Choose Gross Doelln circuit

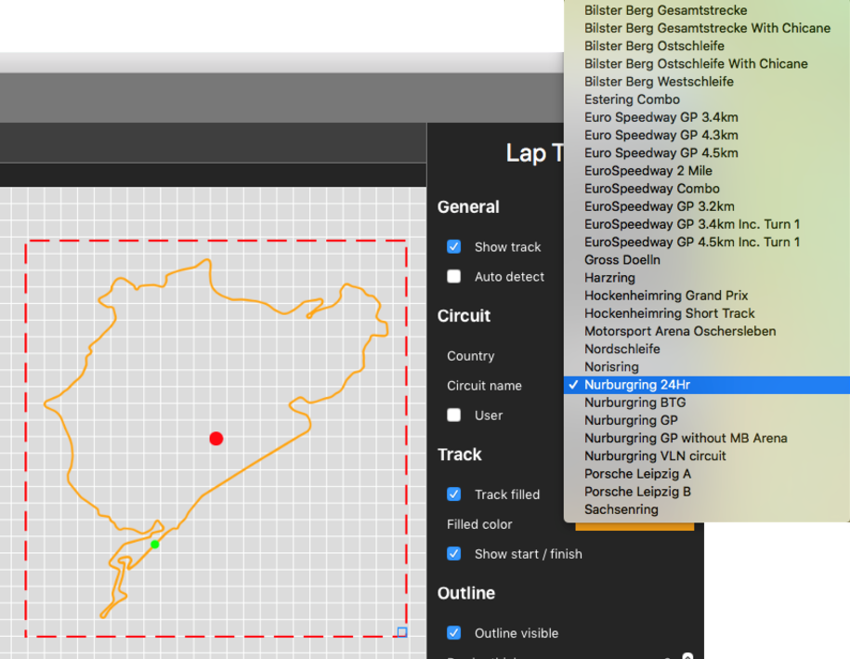707,261
